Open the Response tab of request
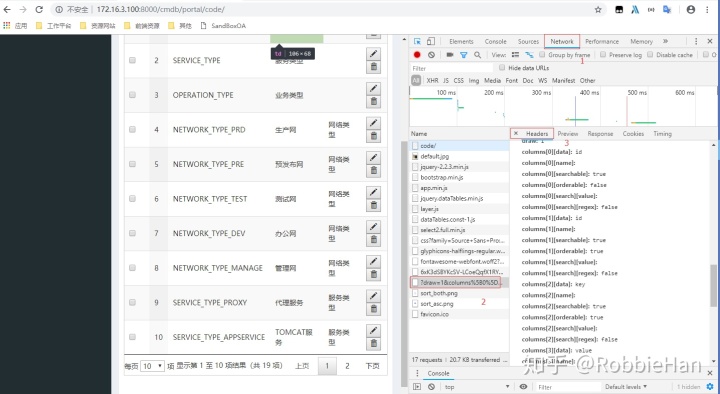 (600, 134)
